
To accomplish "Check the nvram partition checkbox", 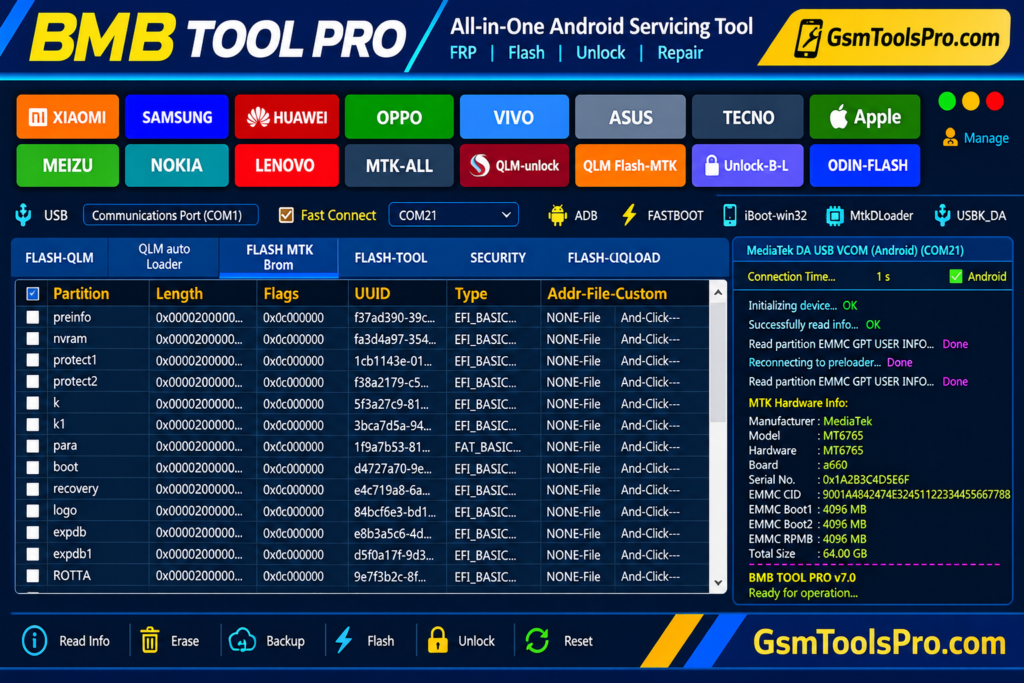I will (x=33, y=339).
